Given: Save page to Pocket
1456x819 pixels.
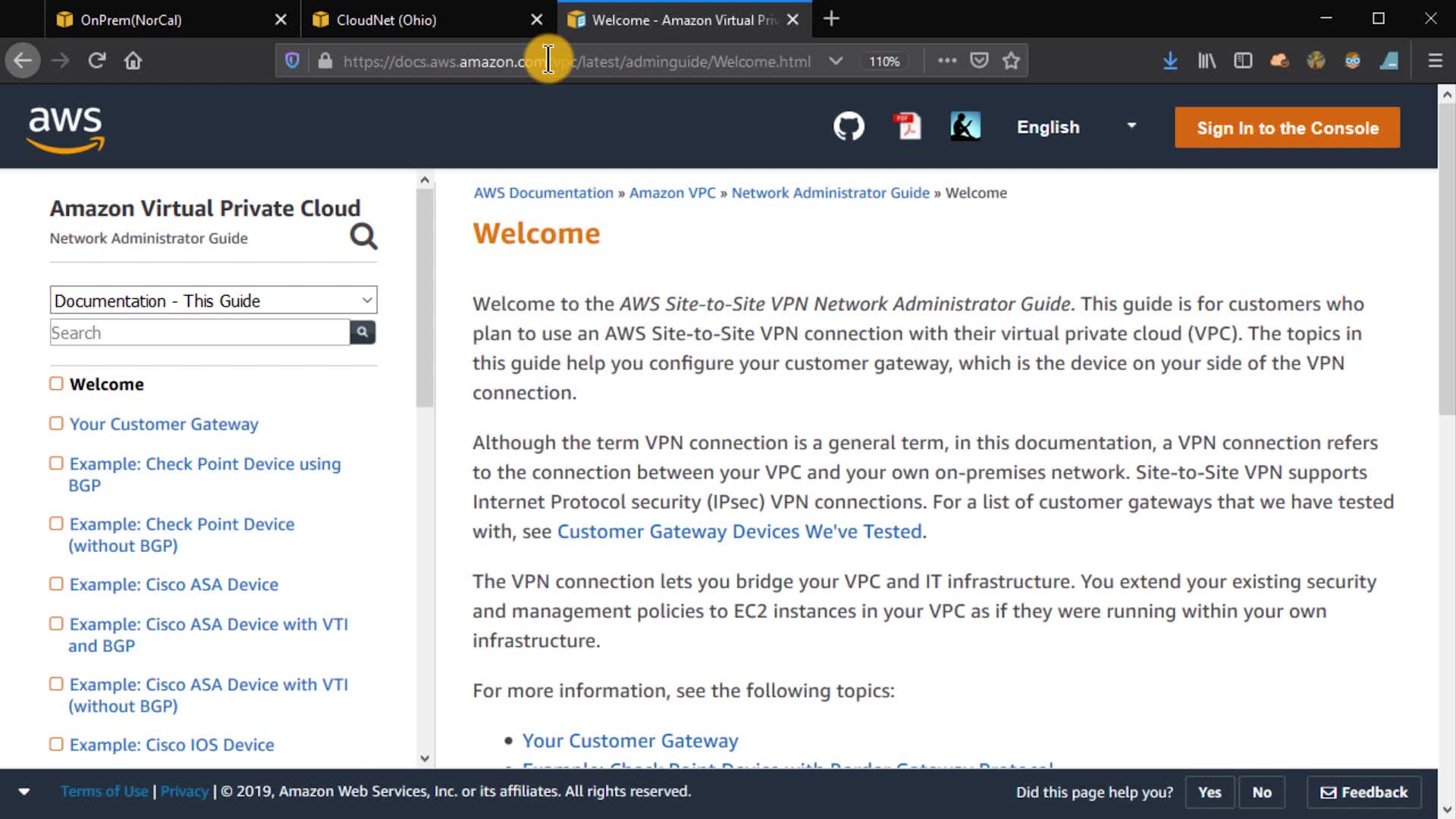Looking at the screenshot, I should [x=979, y=61].
